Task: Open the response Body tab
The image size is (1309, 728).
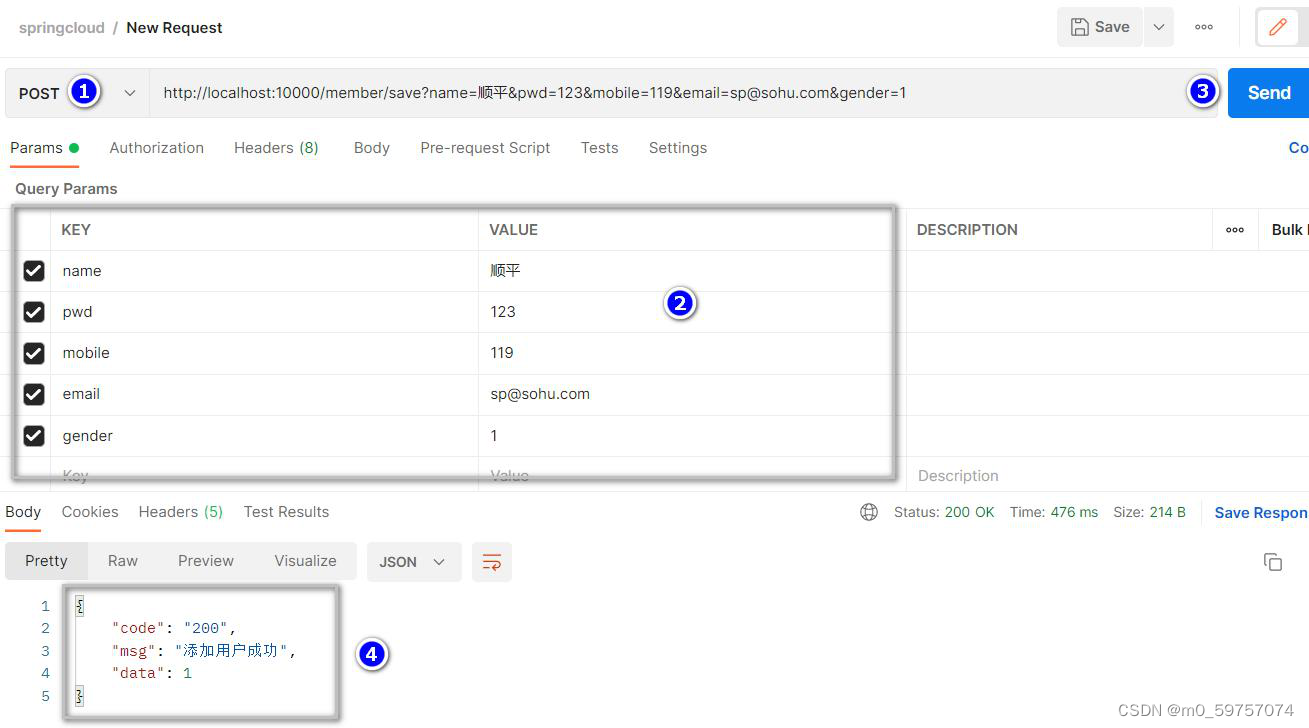Action: point(23,512)
